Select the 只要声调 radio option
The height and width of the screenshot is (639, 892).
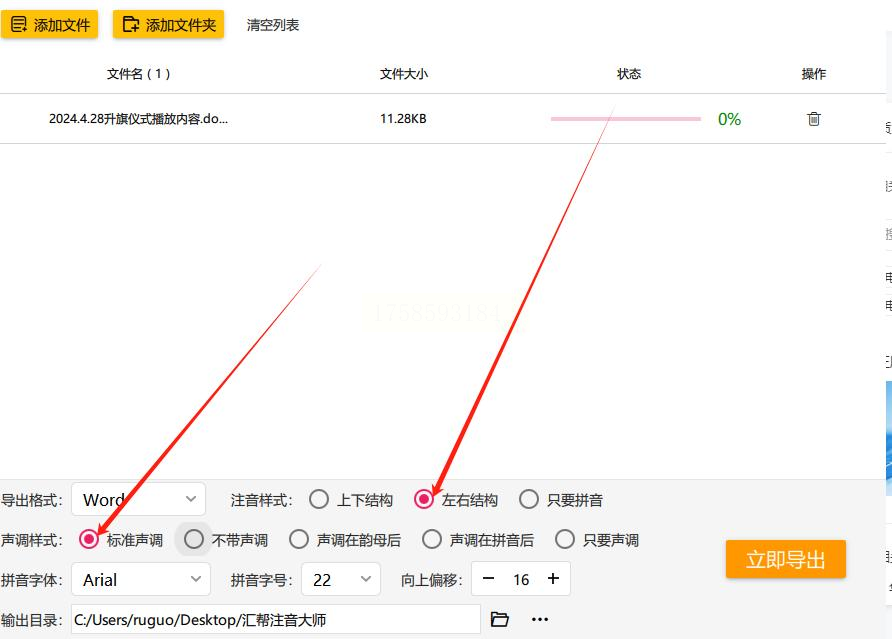(565, 539)
